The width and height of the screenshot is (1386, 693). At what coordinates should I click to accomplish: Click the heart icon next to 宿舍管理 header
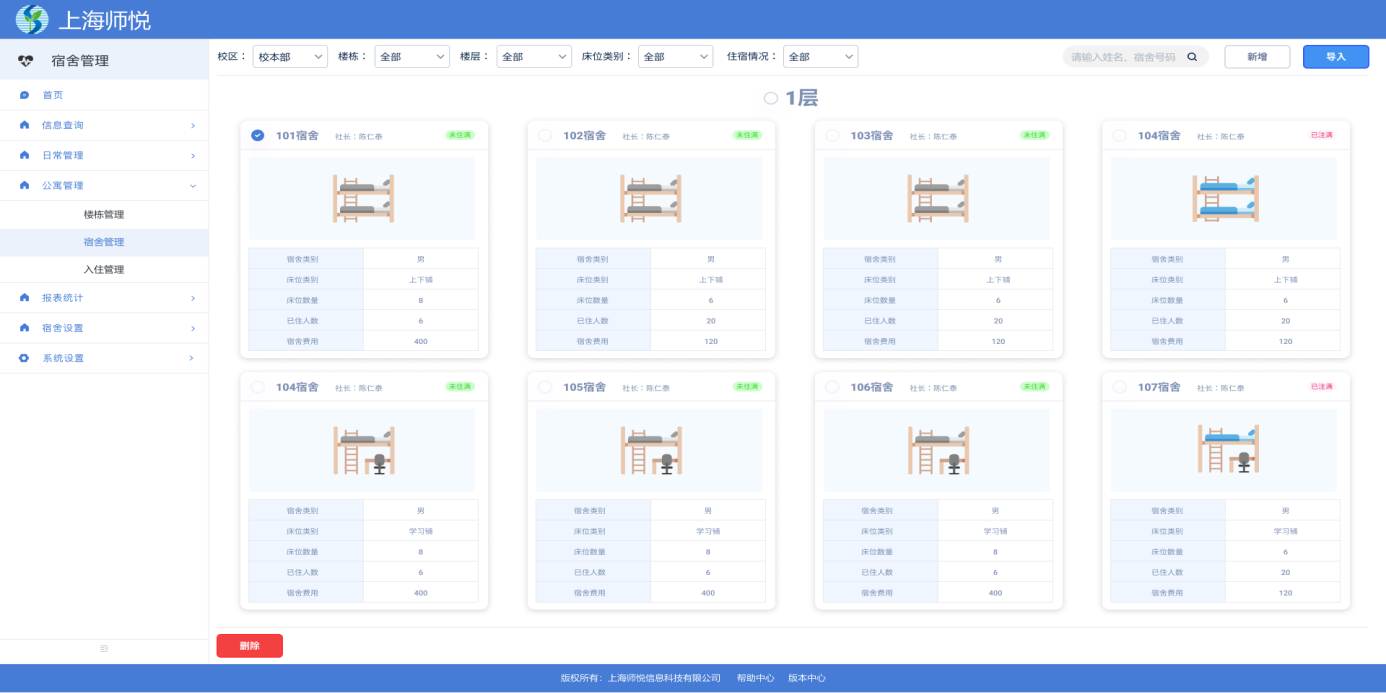27,61
